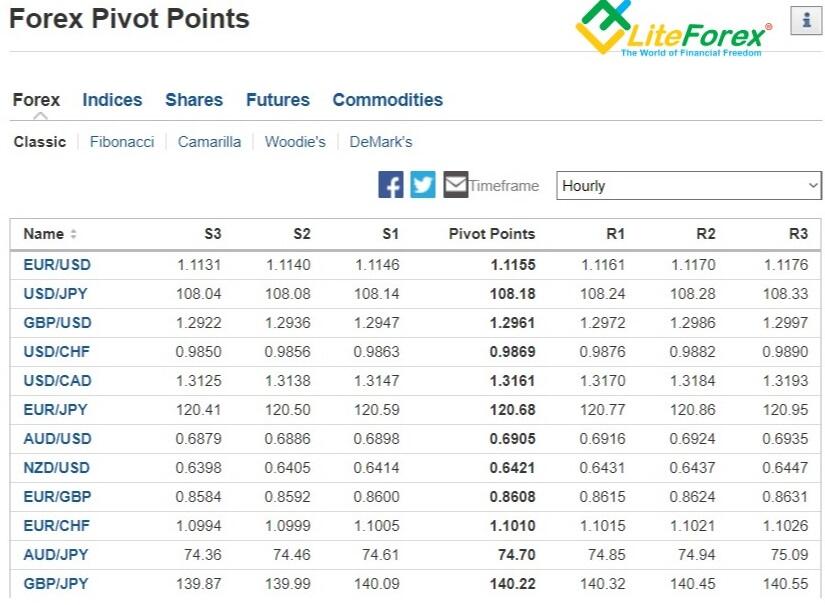Share via the Twitter bird icon
Image resolution: width=825 pixels, height=605 pixels.
click(422, 185)
